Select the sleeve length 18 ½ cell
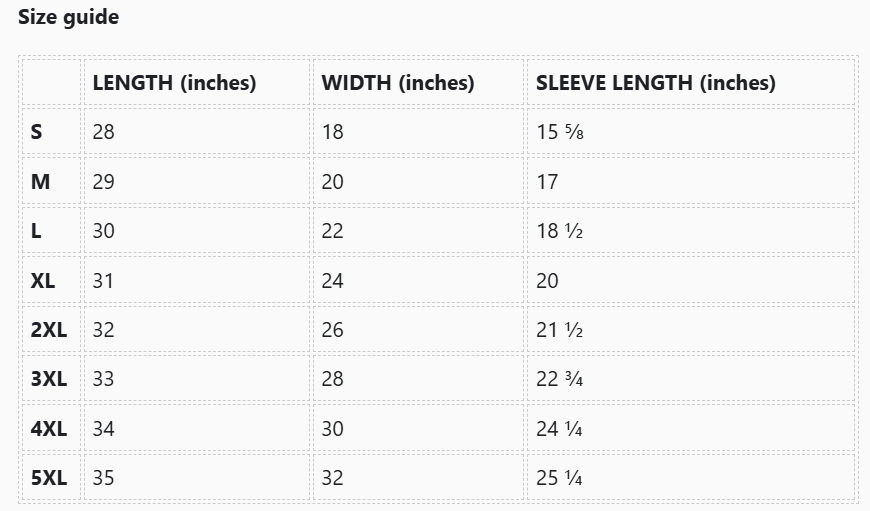 pos(559,231)
